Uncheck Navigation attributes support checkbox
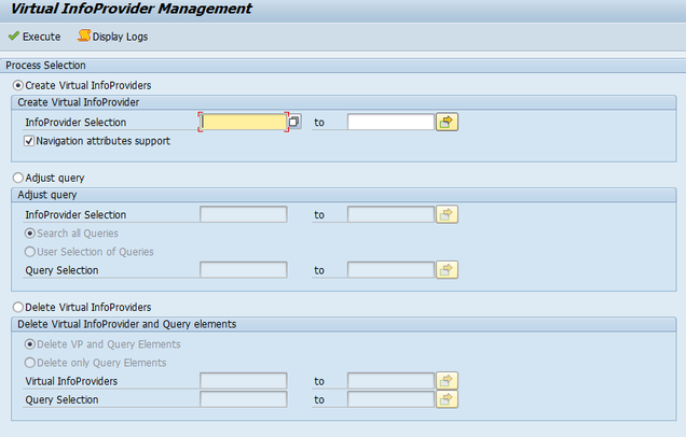Viewport: 686px width, 437px height. coord(29,141)
